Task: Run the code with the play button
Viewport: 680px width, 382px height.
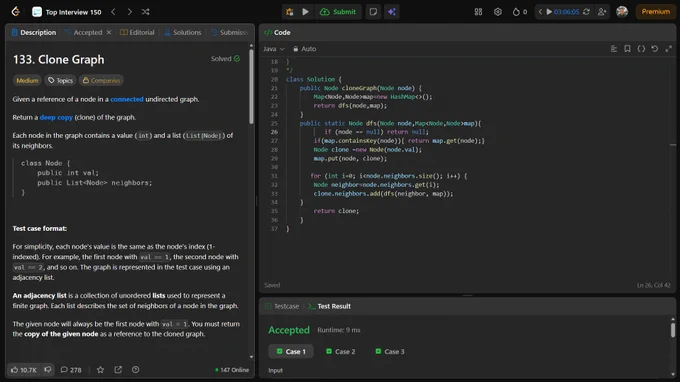Action: [305, 12]
